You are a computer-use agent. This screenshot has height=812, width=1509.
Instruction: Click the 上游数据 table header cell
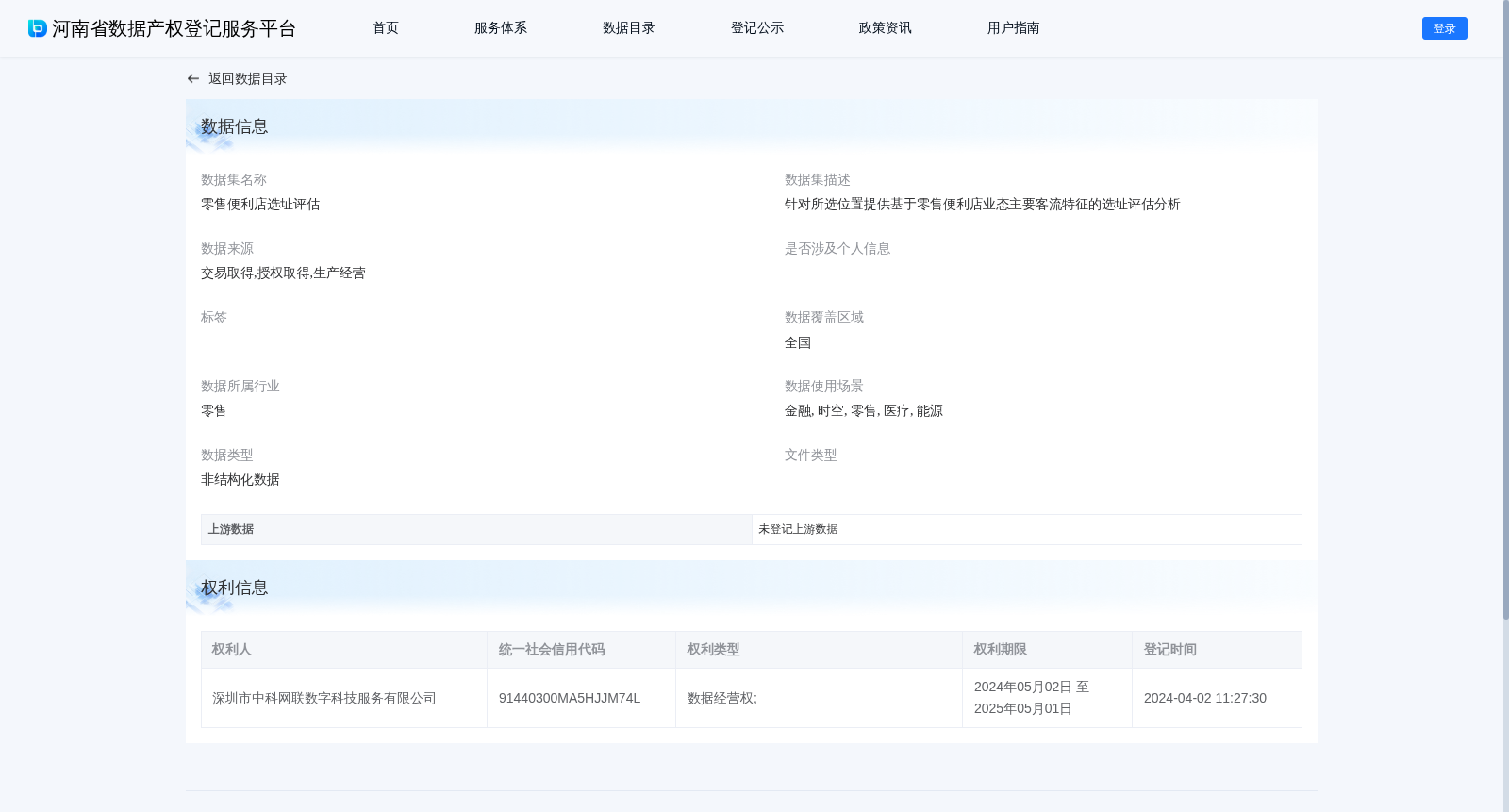[476, 529]
